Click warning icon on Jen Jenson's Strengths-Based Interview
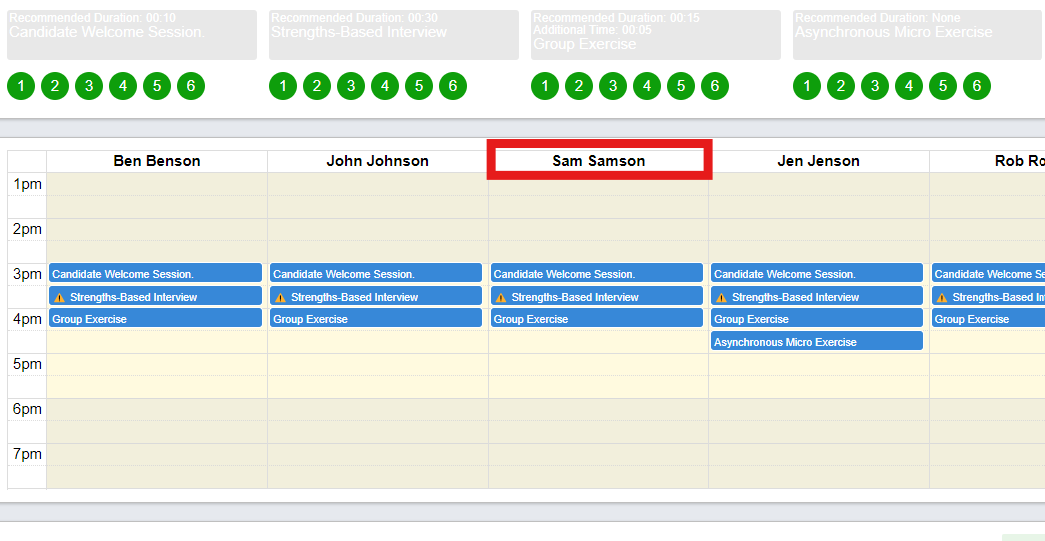The width and height of the screenshot is (1045, 541). point(722,298)
